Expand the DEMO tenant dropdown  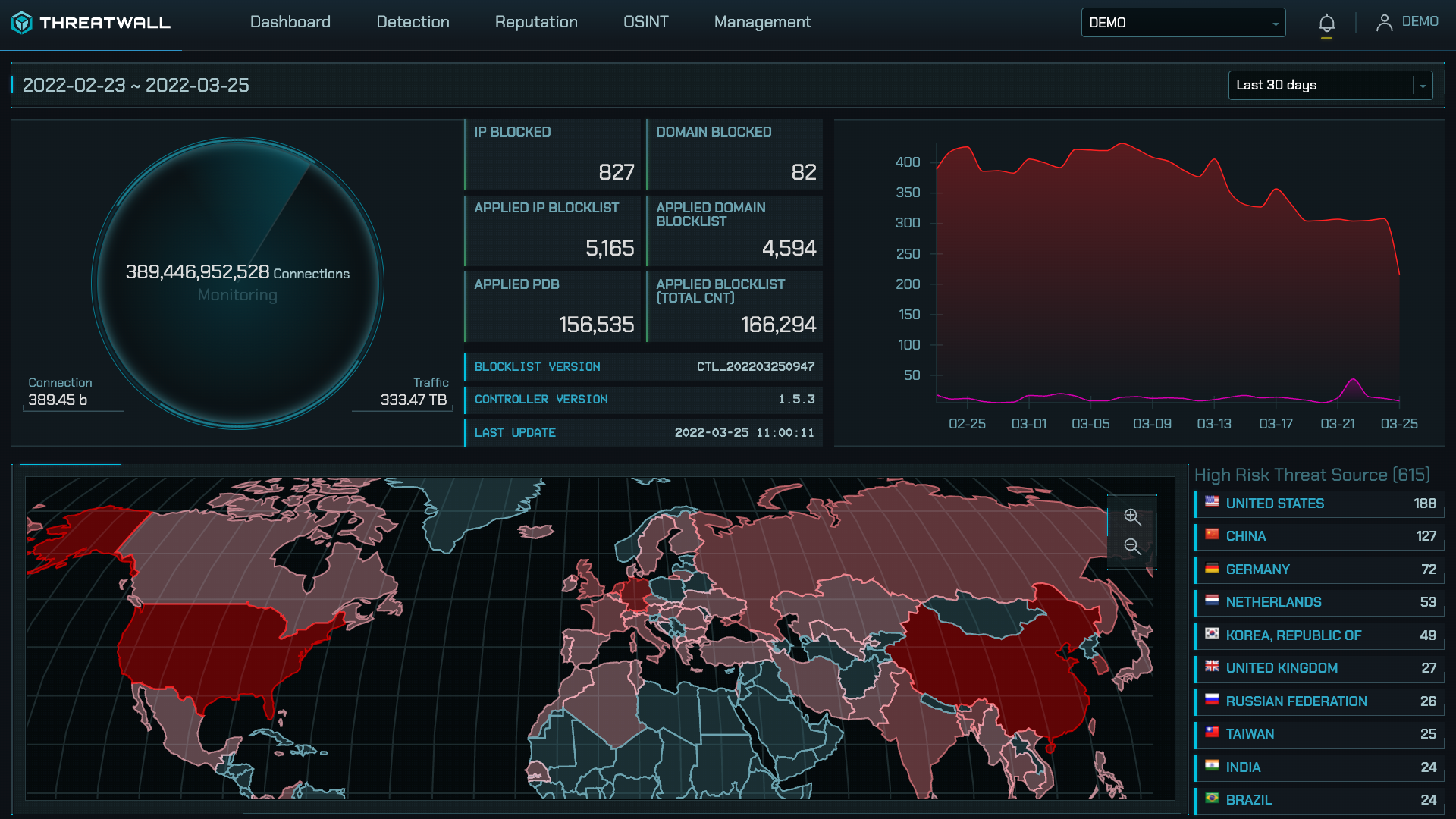(1182, 23)
